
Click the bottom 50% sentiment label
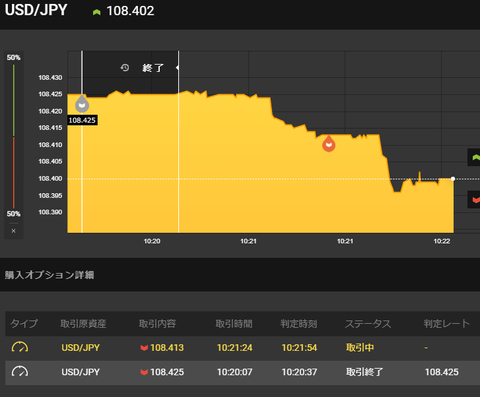[x=14, y=214]
